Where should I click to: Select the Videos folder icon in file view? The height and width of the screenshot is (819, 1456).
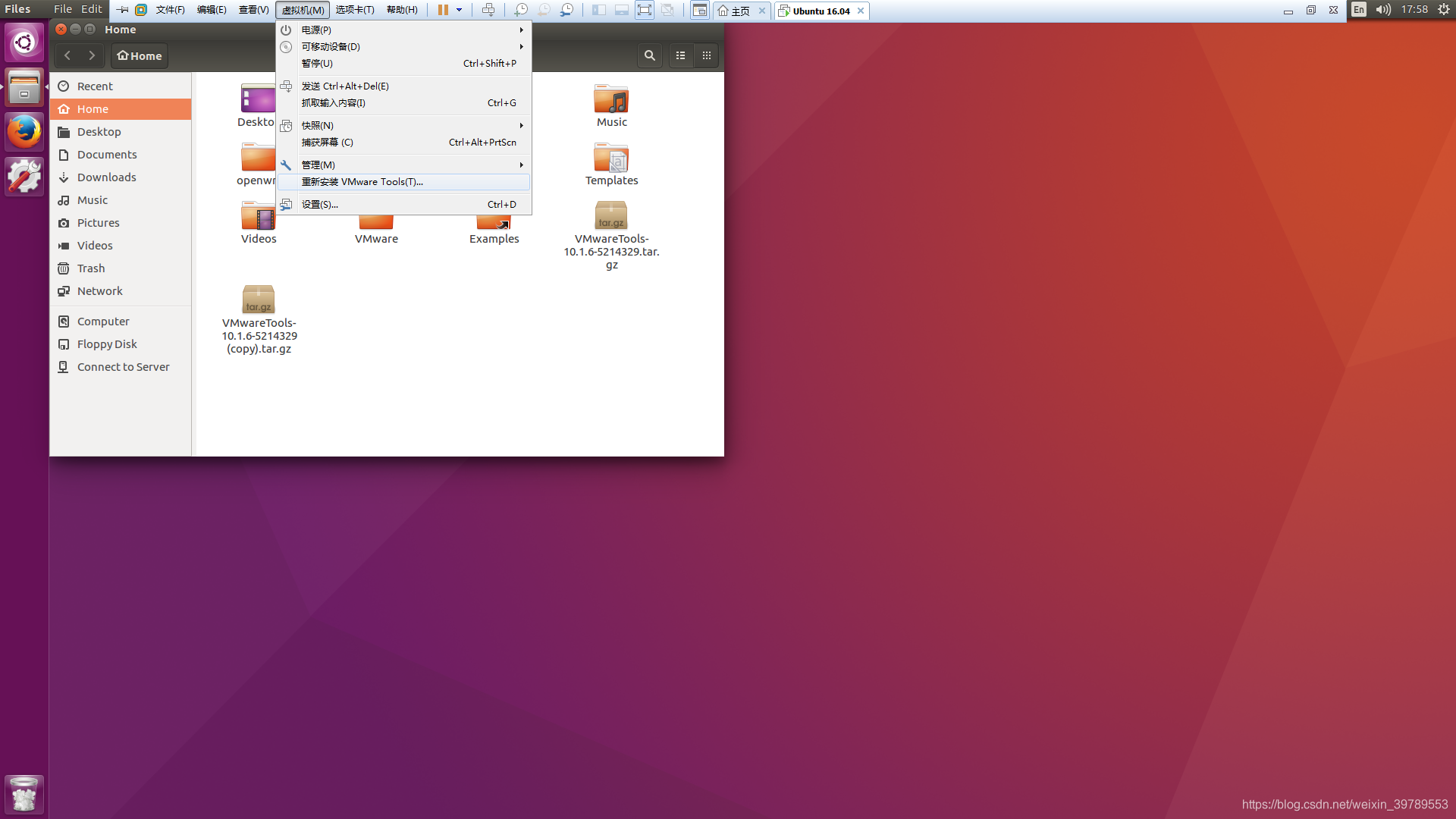click(259, 218)
